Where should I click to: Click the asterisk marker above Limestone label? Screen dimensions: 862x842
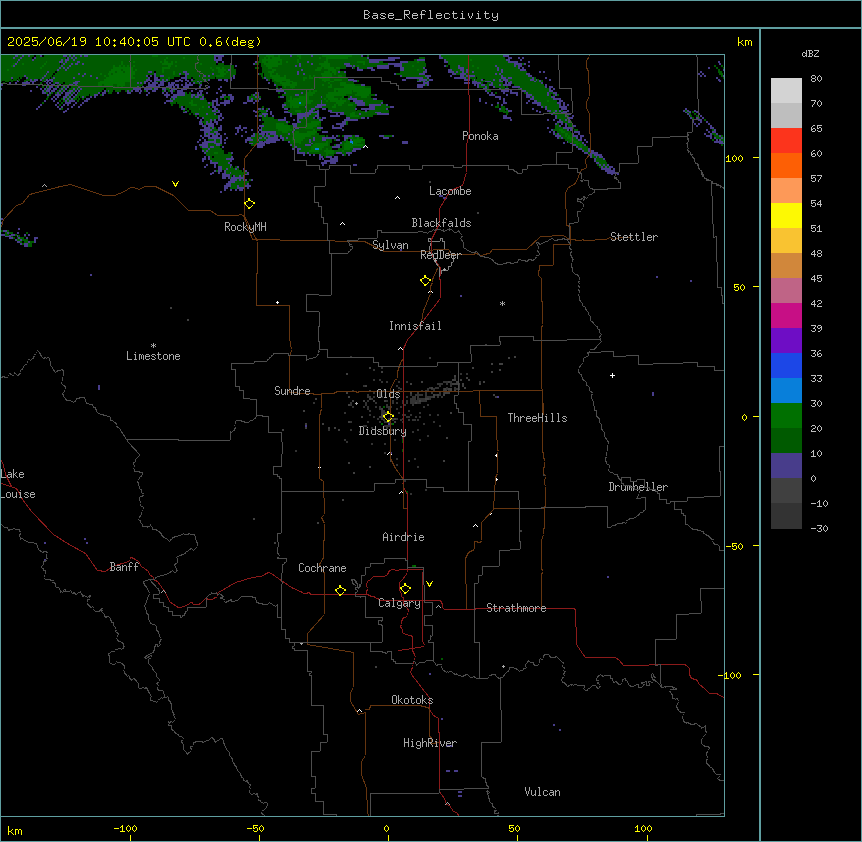tap(153, 346)
